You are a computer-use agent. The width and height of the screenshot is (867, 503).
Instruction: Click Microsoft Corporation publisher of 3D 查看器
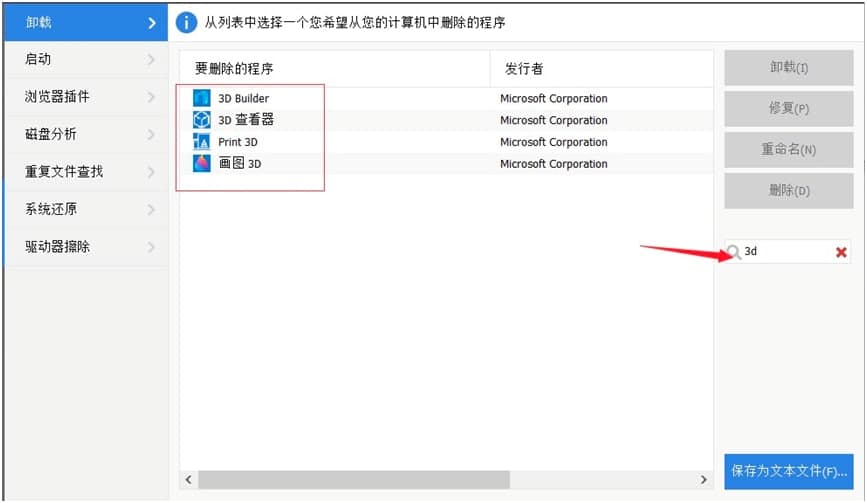coord(553,120)
